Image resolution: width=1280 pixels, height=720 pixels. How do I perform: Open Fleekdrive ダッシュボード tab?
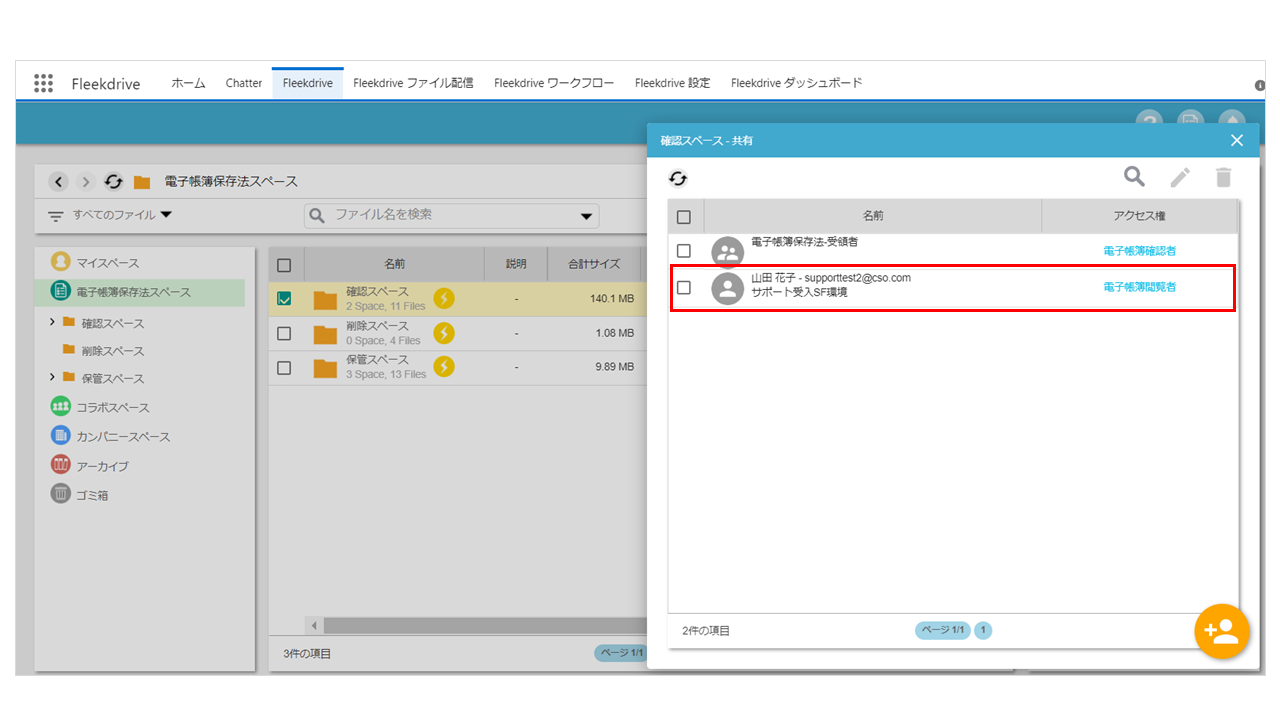(x=796, y=83)
